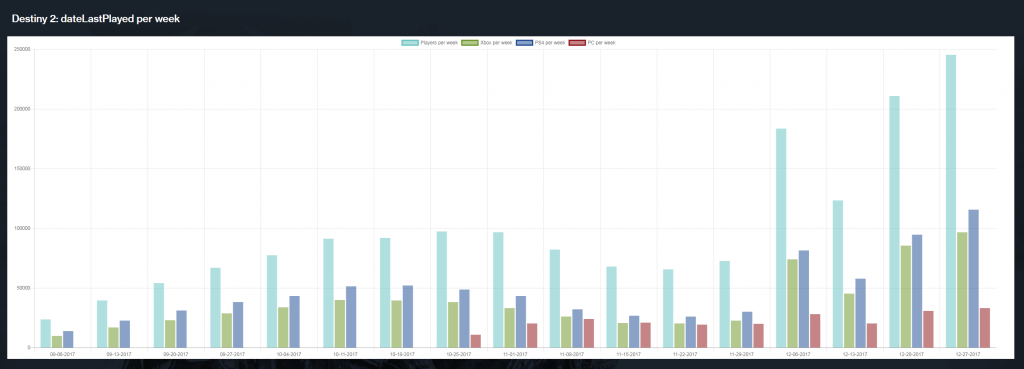The image size is (1024, 369).
Task: Click the Players per week bar for 09-06-2017
Action: [x=45, y=333]
